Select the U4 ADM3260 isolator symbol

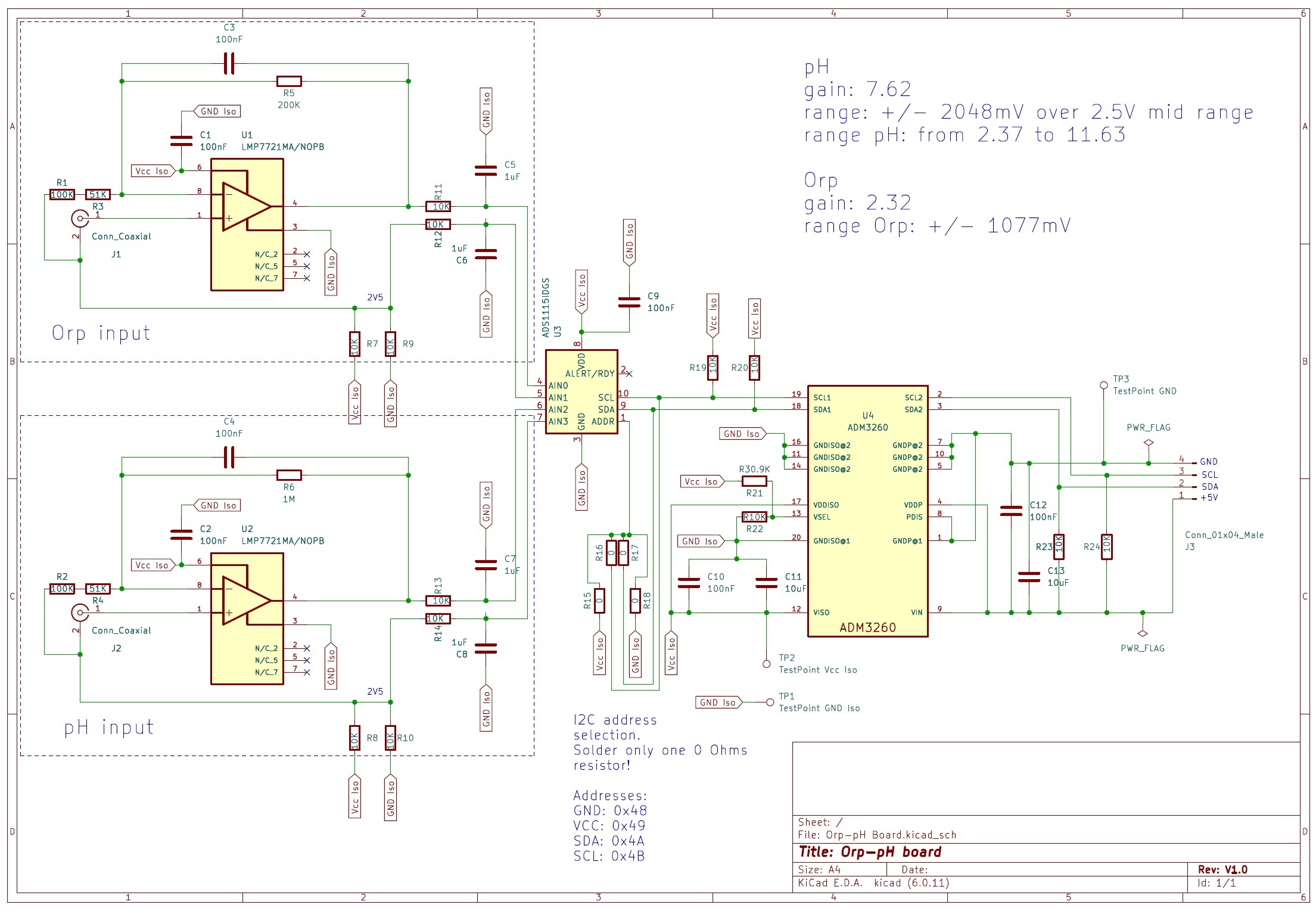click(x=867, y=511)
